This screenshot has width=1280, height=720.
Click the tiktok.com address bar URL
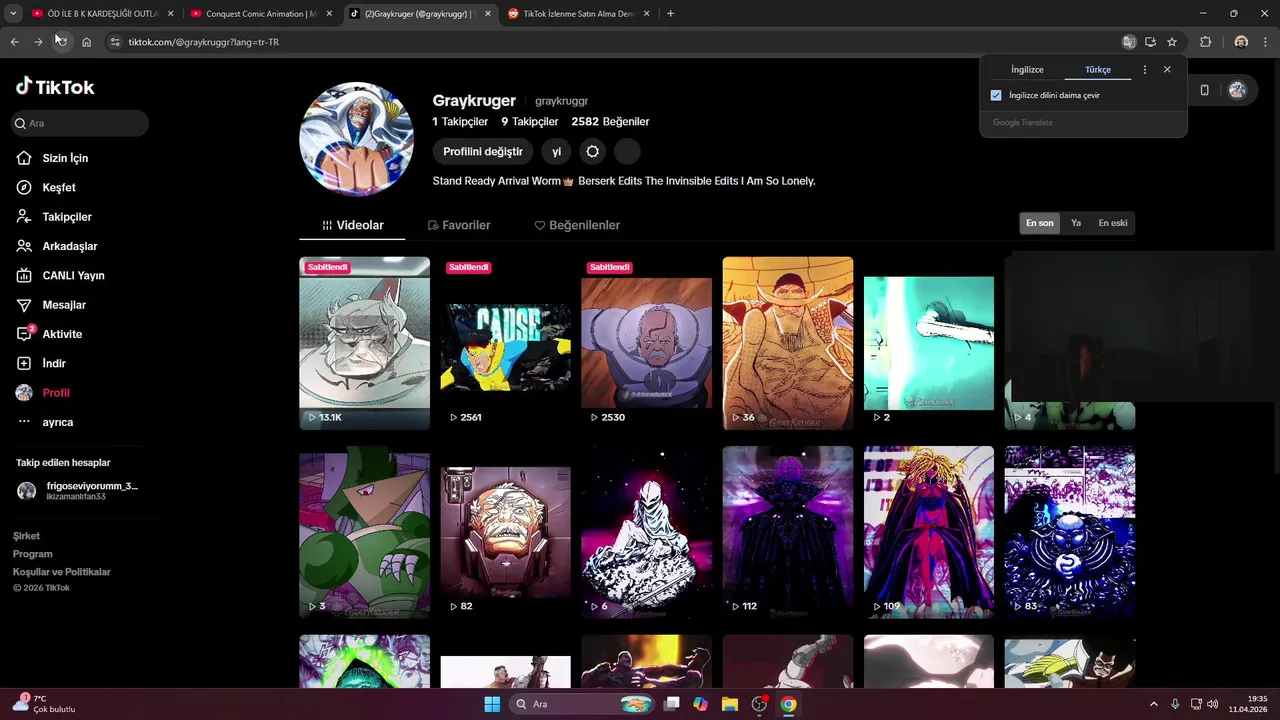point(203,42)
